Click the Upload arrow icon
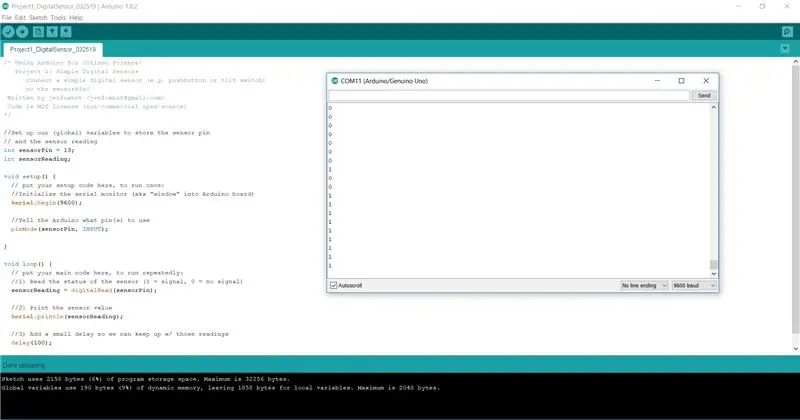Image resolution: width=800 pixels, height=420 pixels. tap(22, 32)
